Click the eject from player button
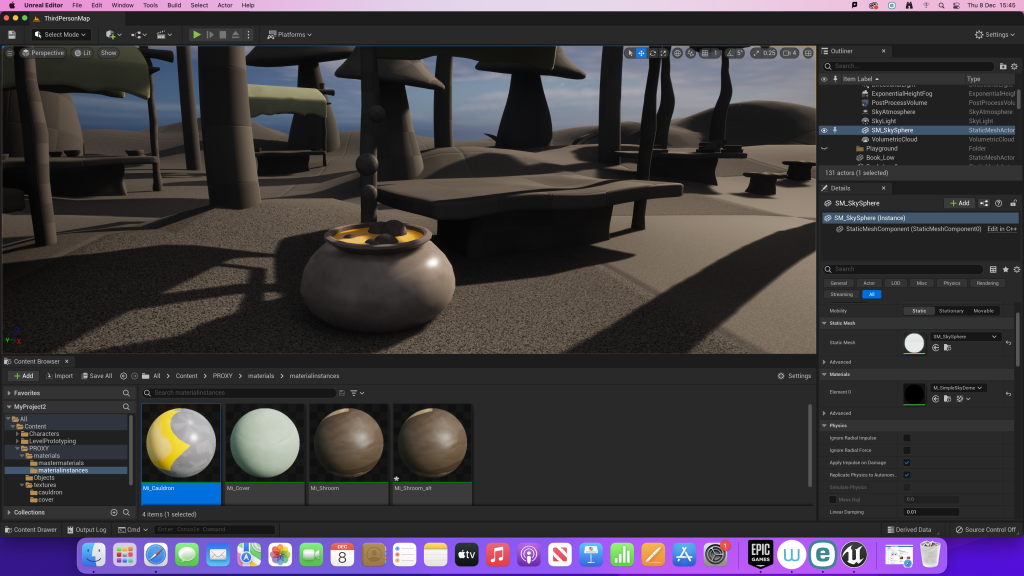Image resolution: width=1024 pixels, height=576 pixels. click(236, 35)
